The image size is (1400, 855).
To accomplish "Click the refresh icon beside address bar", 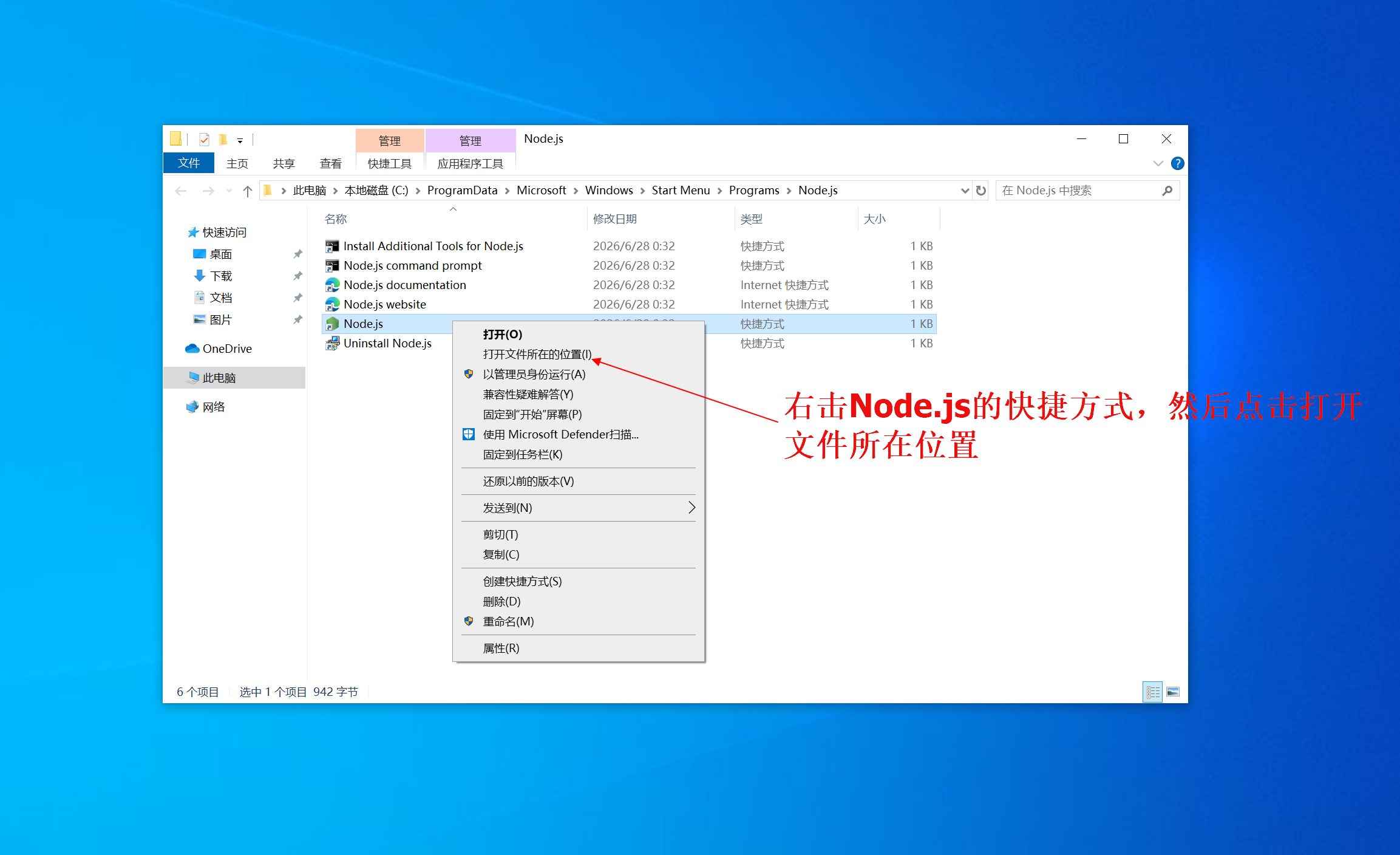I will tap(980, 191).
